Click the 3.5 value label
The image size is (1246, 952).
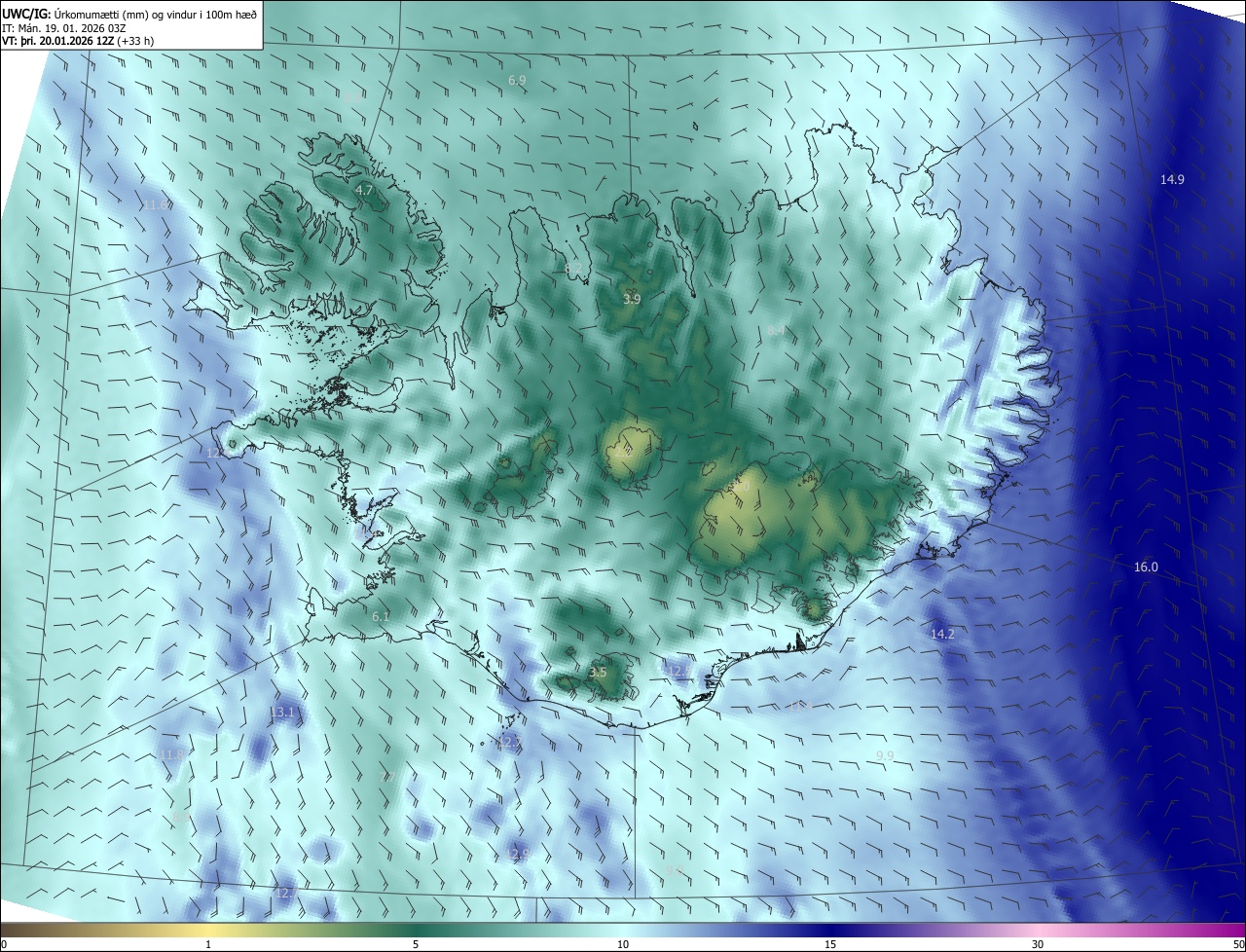(598, 673)
